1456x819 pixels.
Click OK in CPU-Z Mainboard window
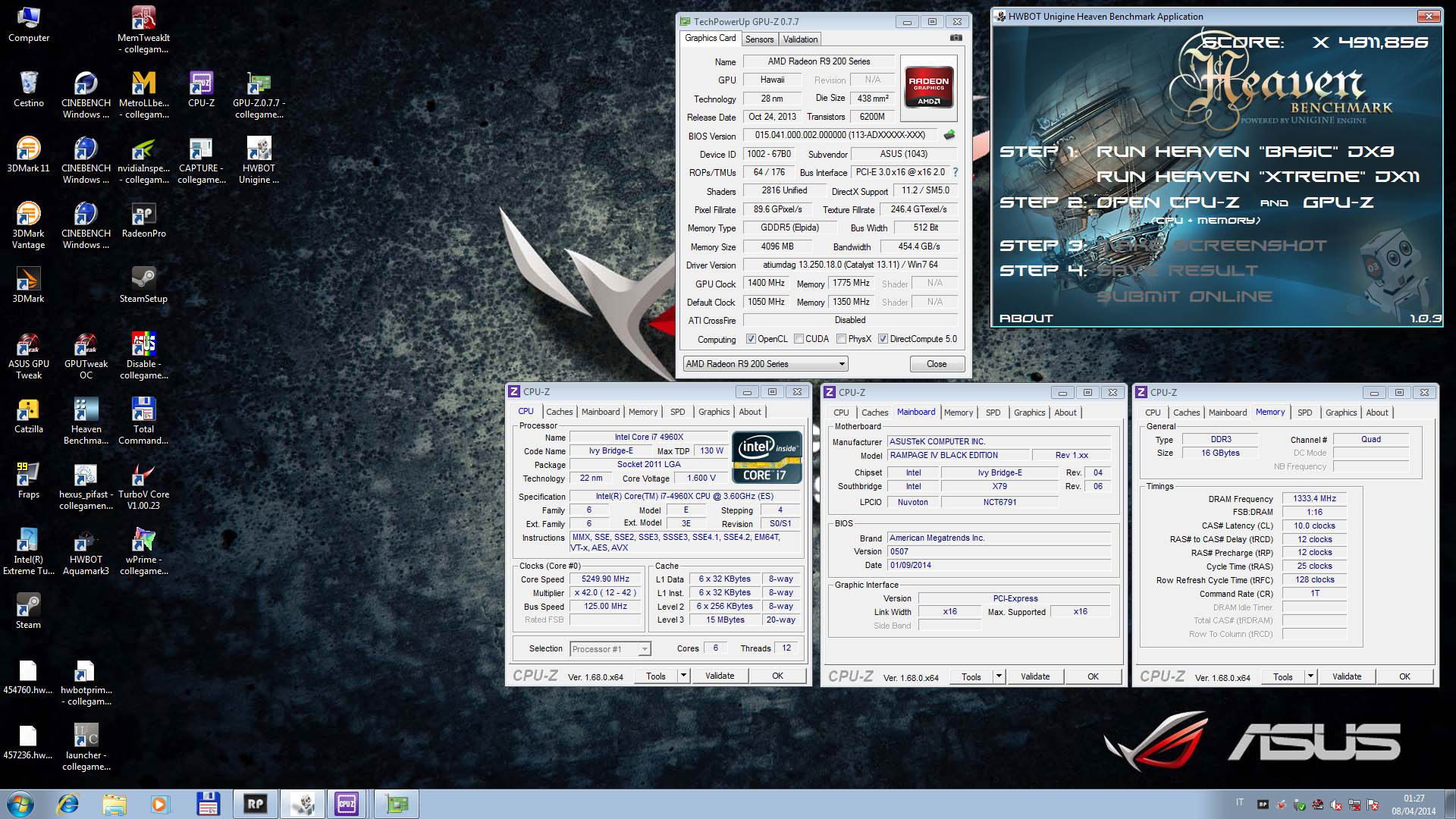click(1093, 676)
